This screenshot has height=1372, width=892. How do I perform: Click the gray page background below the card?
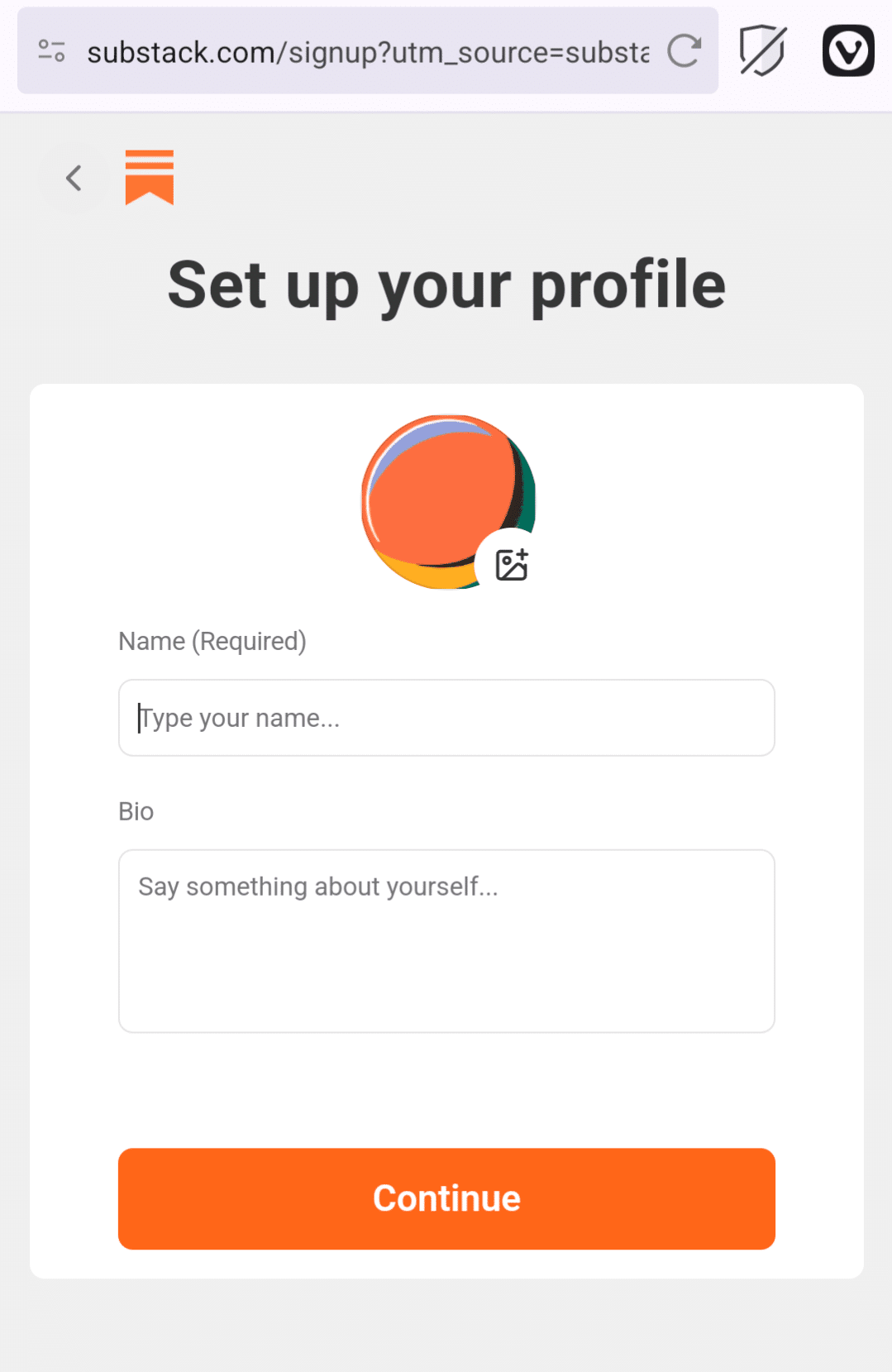pyautogui.click(x=446, y=1327)
